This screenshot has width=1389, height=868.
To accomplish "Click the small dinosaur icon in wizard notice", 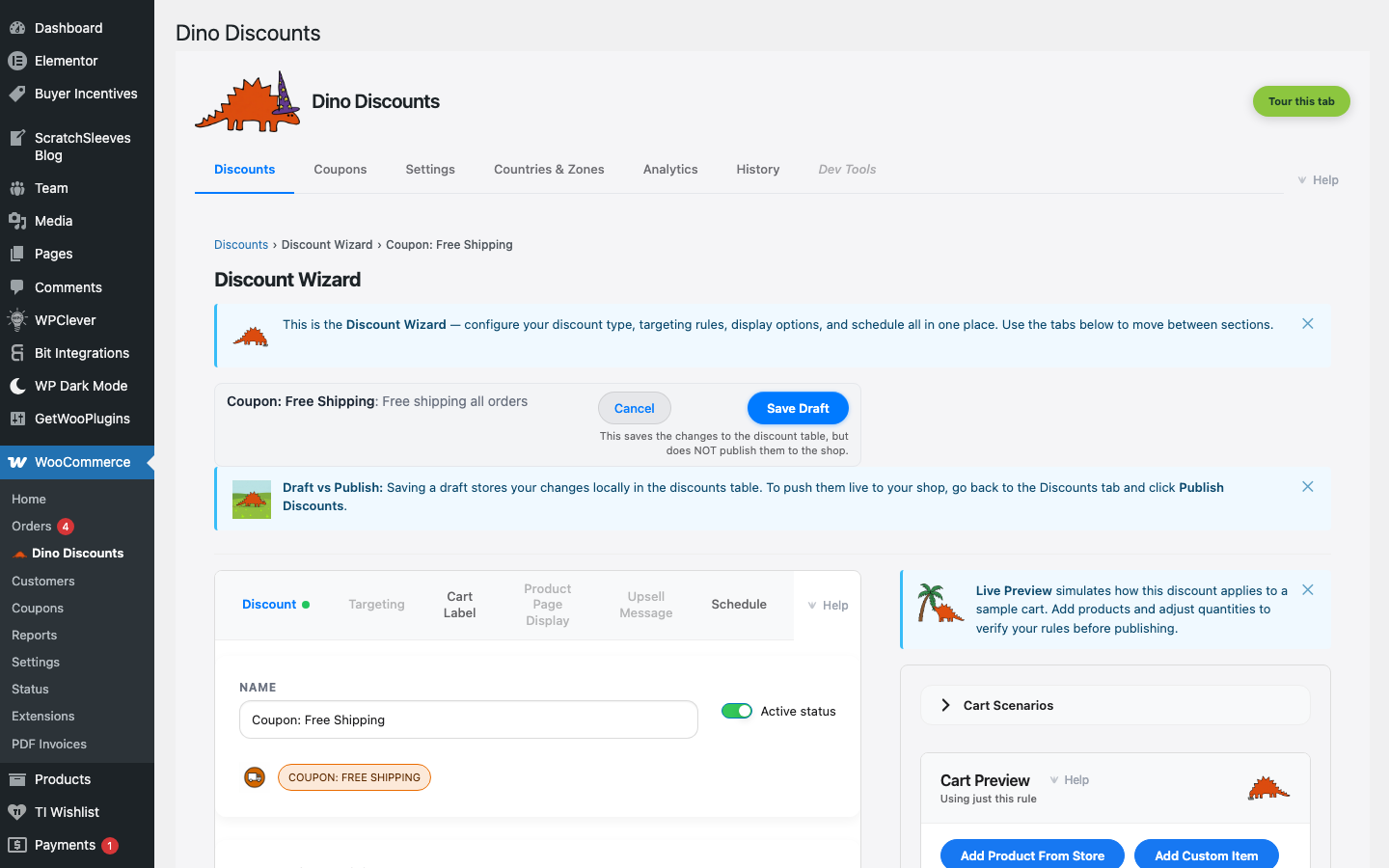I will [251, 336].
